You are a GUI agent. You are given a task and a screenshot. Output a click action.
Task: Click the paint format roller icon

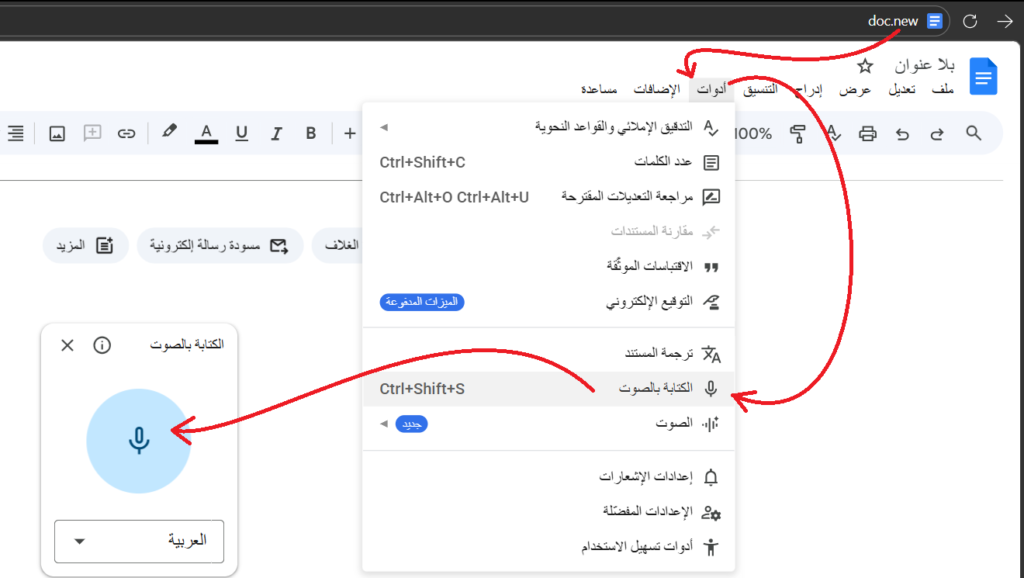pos(797,133)
